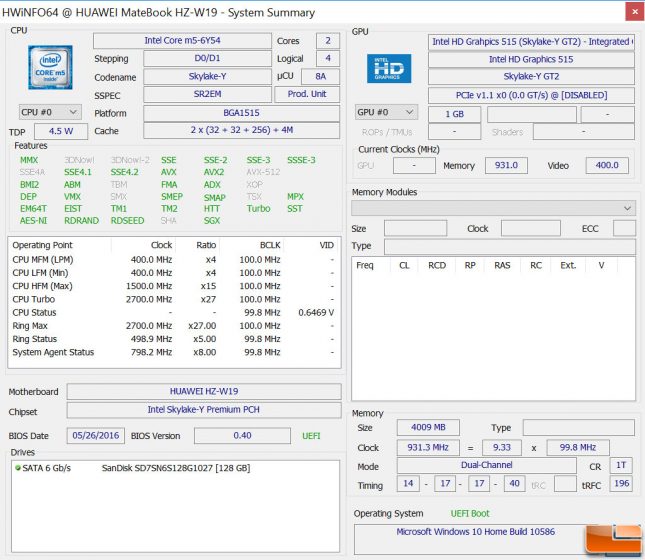Open the CPU #0 selector dropdown

(50, 112)
